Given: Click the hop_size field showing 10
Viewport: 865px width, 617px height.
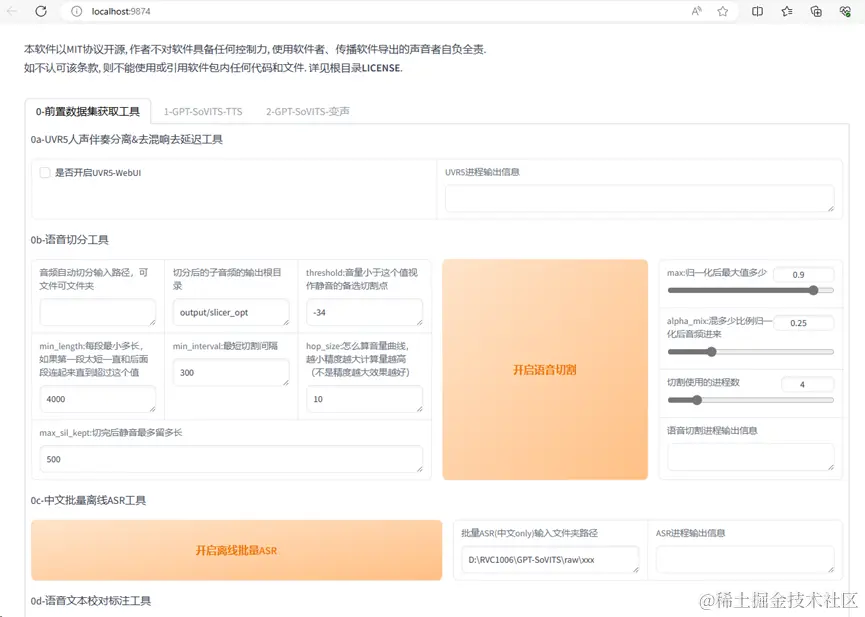Looking at the screenshot, I should pyautogui.click(x=364, y=399).
